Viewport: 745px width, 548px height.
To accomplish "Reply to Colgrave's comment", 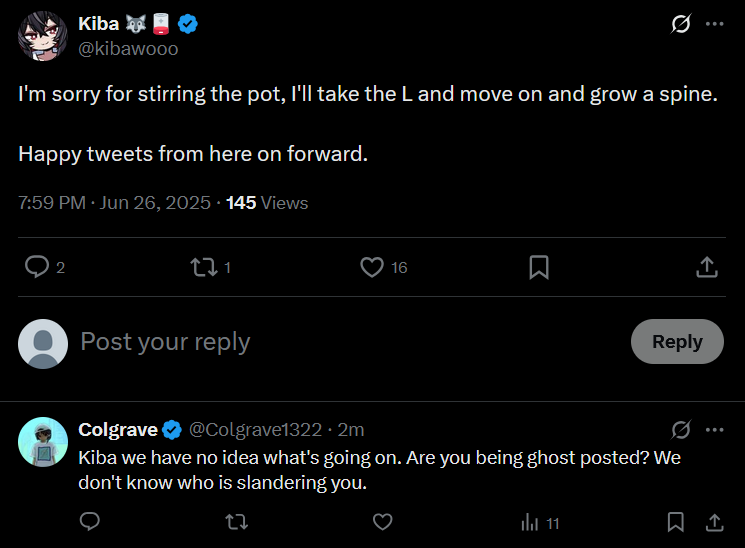I will pyautogui.click(x=89, y=522).
